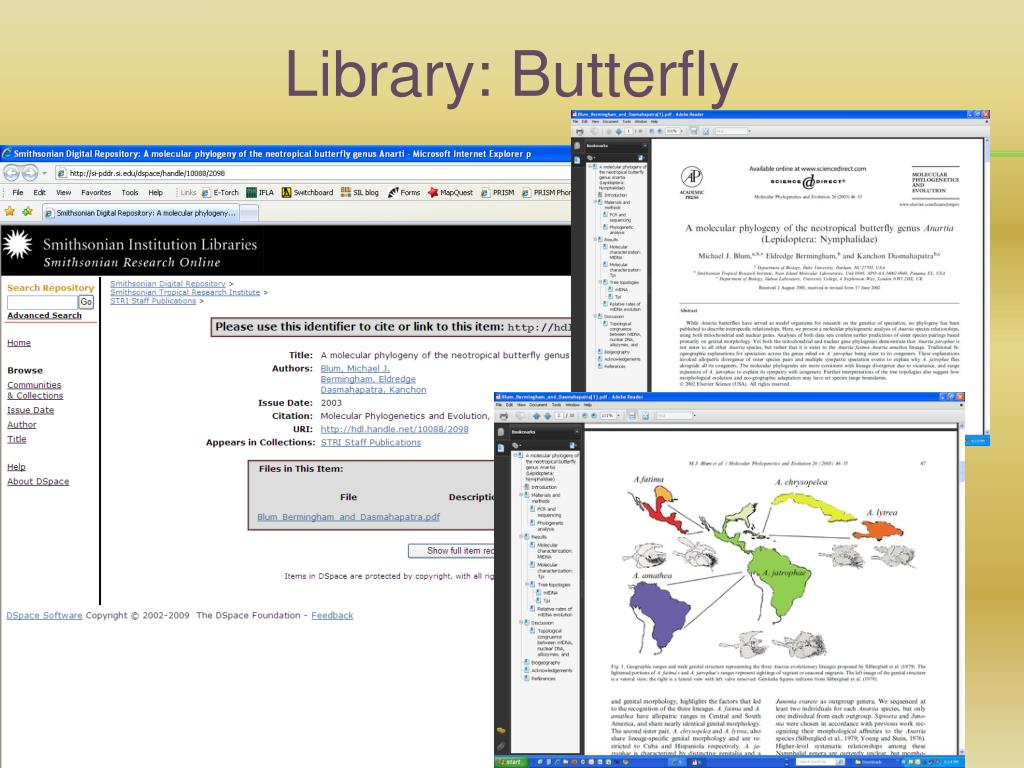Open the Switchboard favorite in Links bar
This screenshot has width=1024, height=768.
pos(307,193)
